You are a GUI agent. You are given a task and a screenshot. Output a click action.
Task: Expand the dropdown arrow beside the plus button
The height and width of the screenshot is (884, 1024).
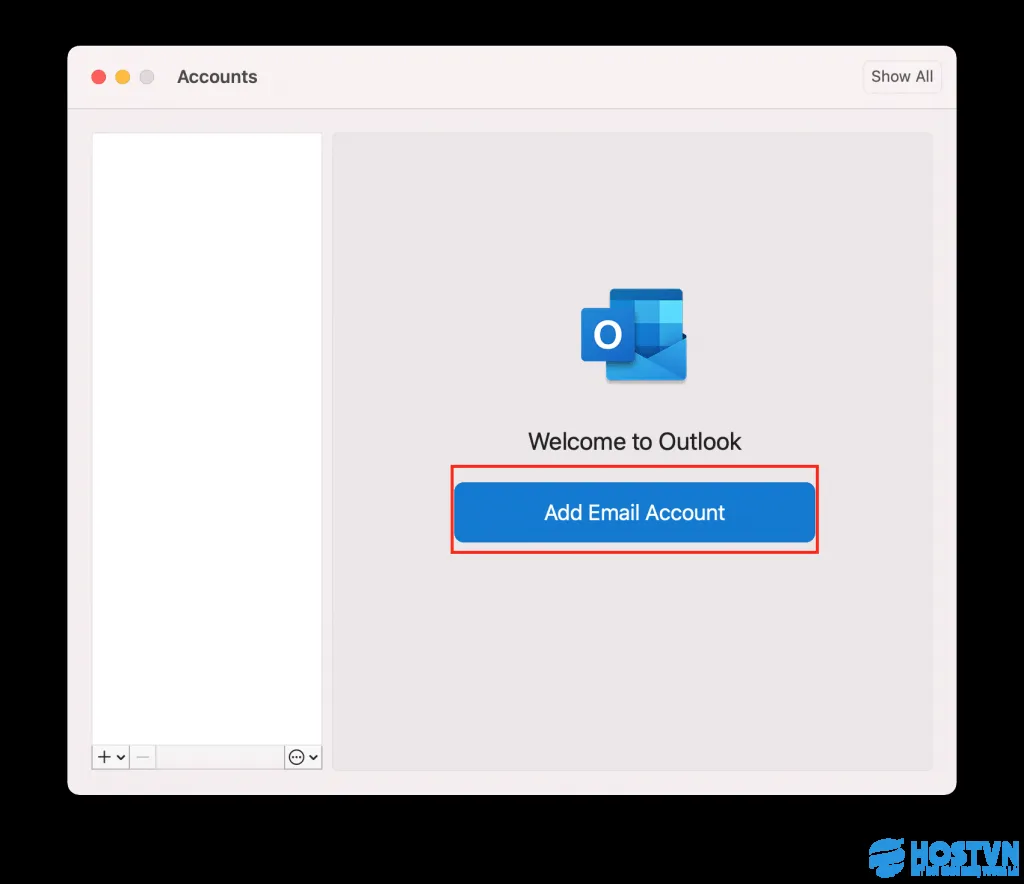(x=121, y=757)
